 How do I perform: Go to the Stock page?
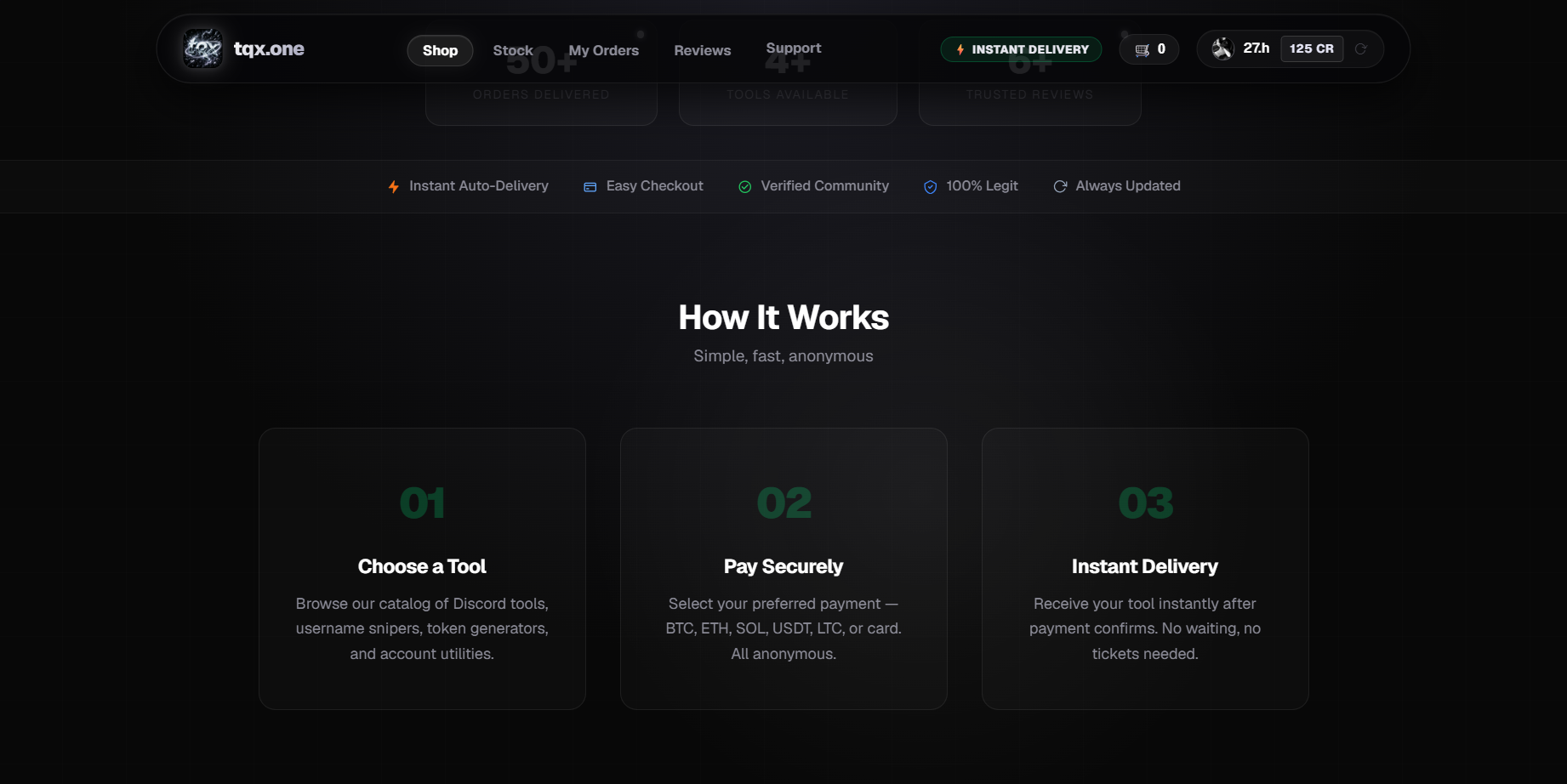[x=513, y=50]
